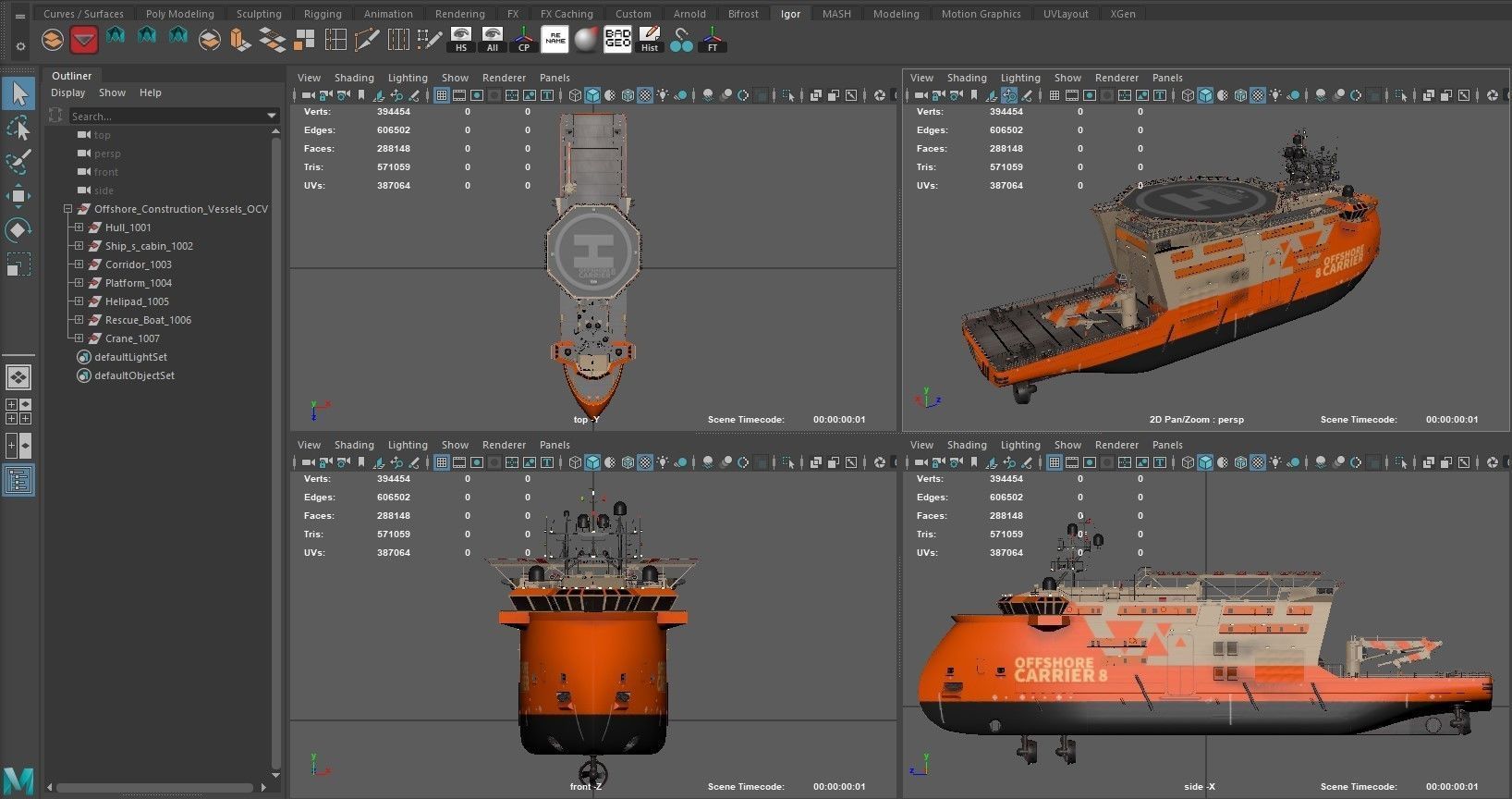Image resolution: width=1512 pixels, height=799 pixels.
Task: Click the Maya logo icon at bottom-left
Action: pyautogui.click(x=18, y=781)
